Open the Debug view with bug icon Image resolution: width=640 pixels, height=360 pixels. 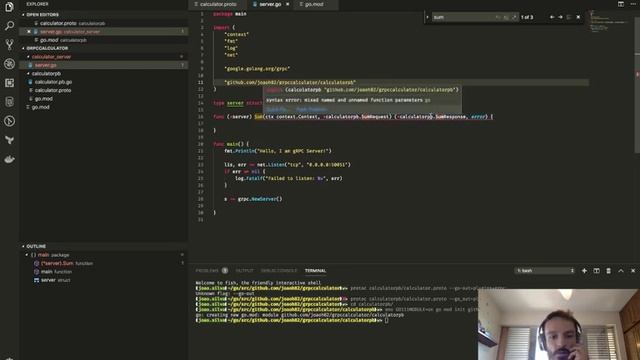pos(9,64)
